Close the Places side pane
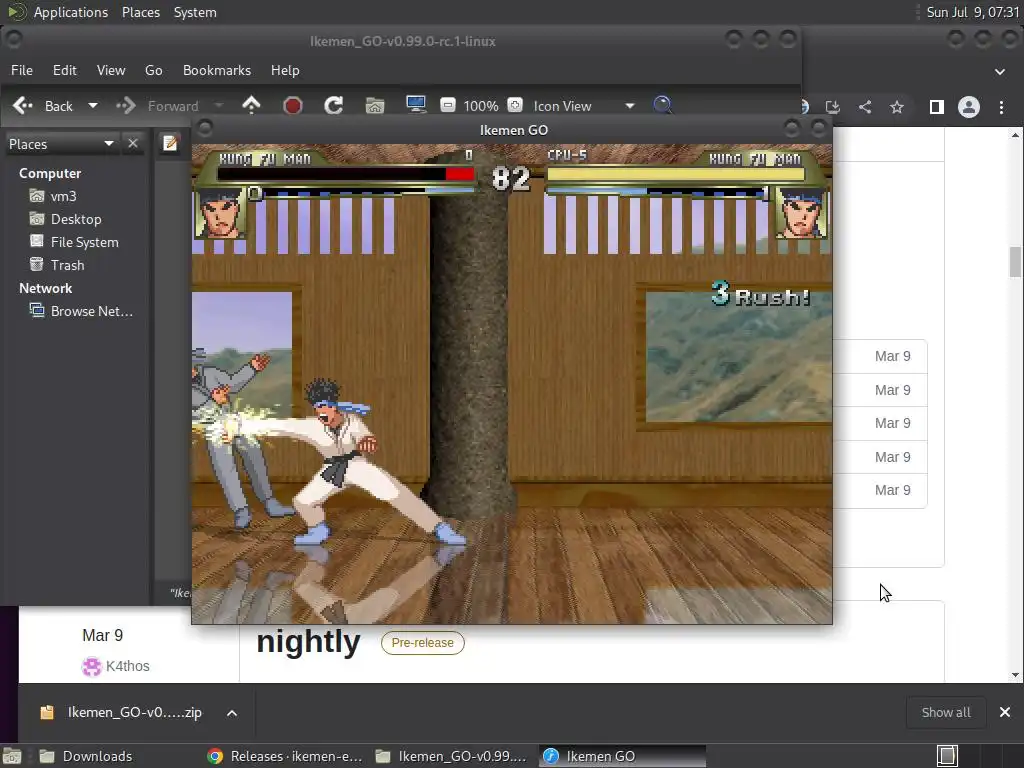1024x768 pixels. tap(133, 143)
